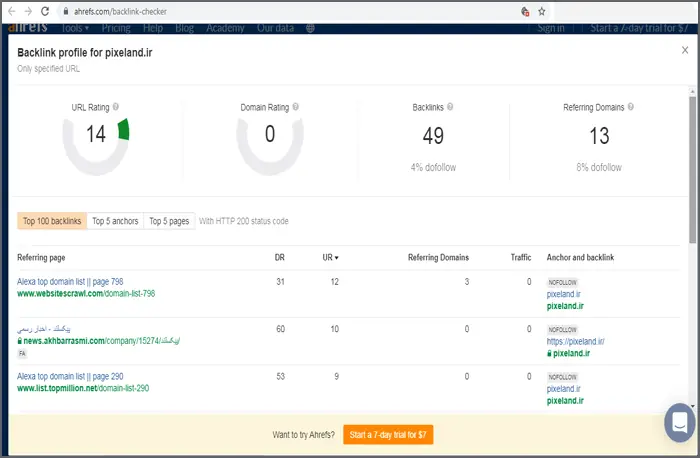This screenshot has width=700, height=458.
Task: Click top-bar Start a 7-day trial link
Action: tap(639, 28)
